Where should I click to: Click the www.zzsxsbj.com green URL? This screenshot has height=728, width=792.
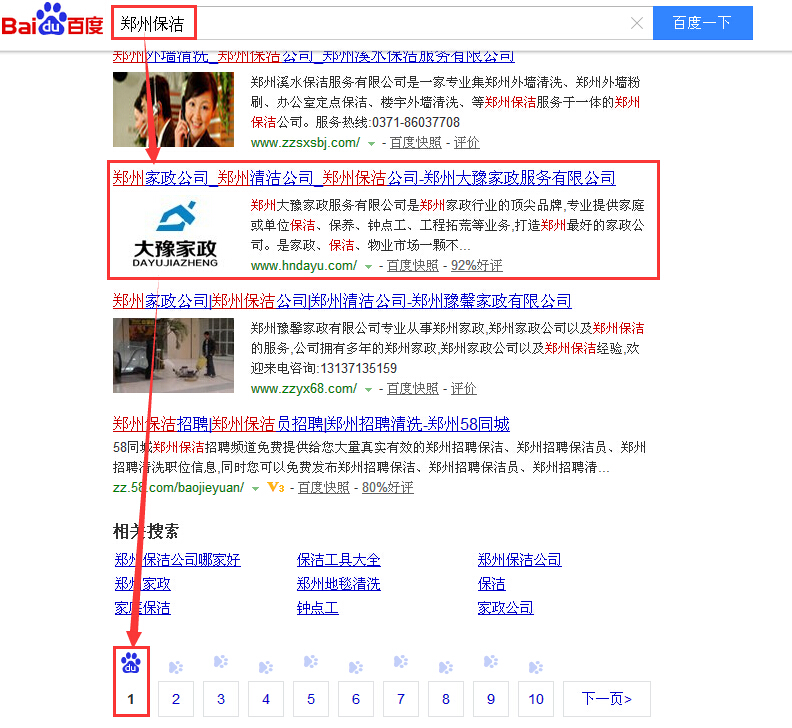(306, 143)
